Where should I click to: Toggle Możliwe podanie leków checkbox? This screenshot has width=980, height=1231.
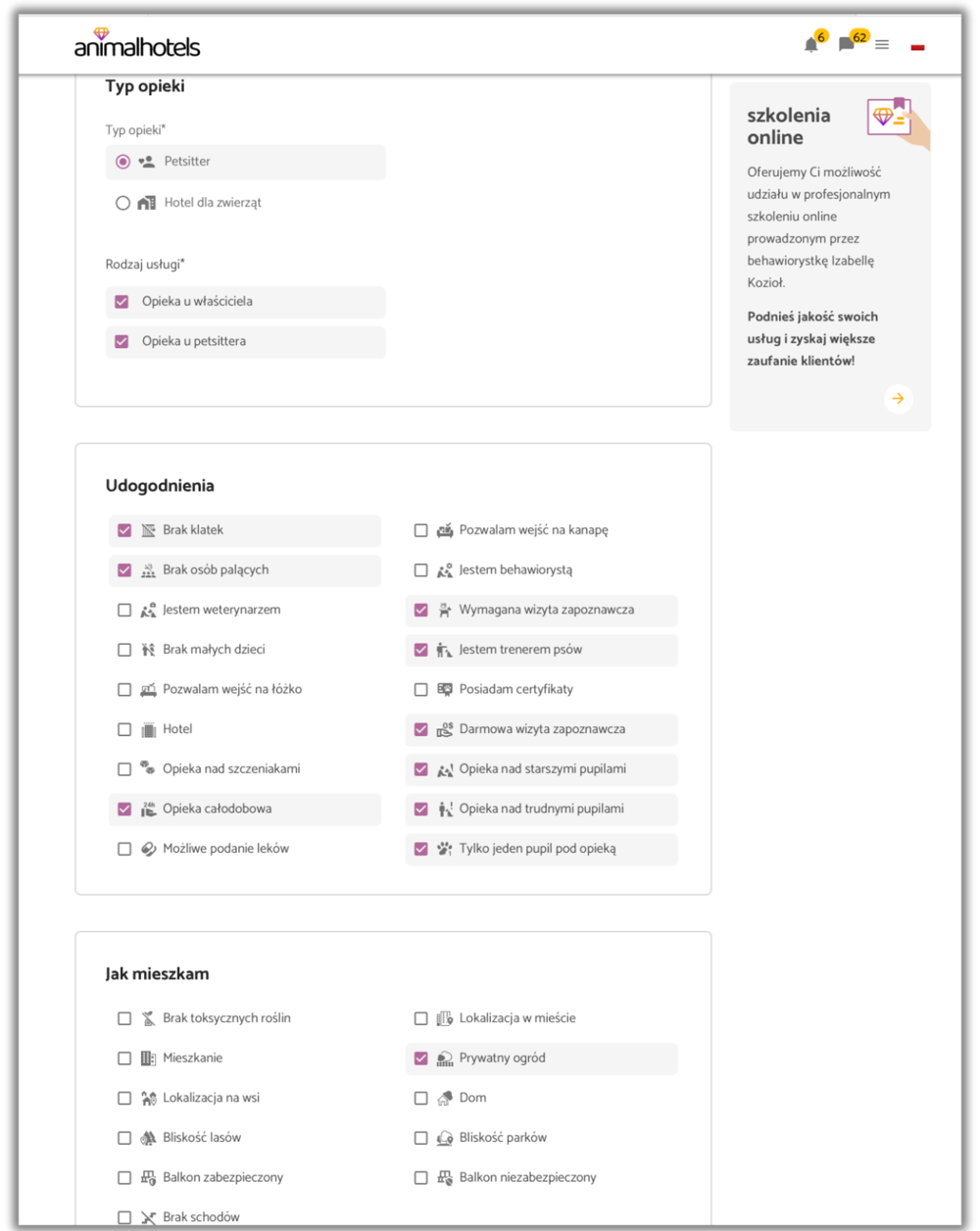tap(124, 849)
